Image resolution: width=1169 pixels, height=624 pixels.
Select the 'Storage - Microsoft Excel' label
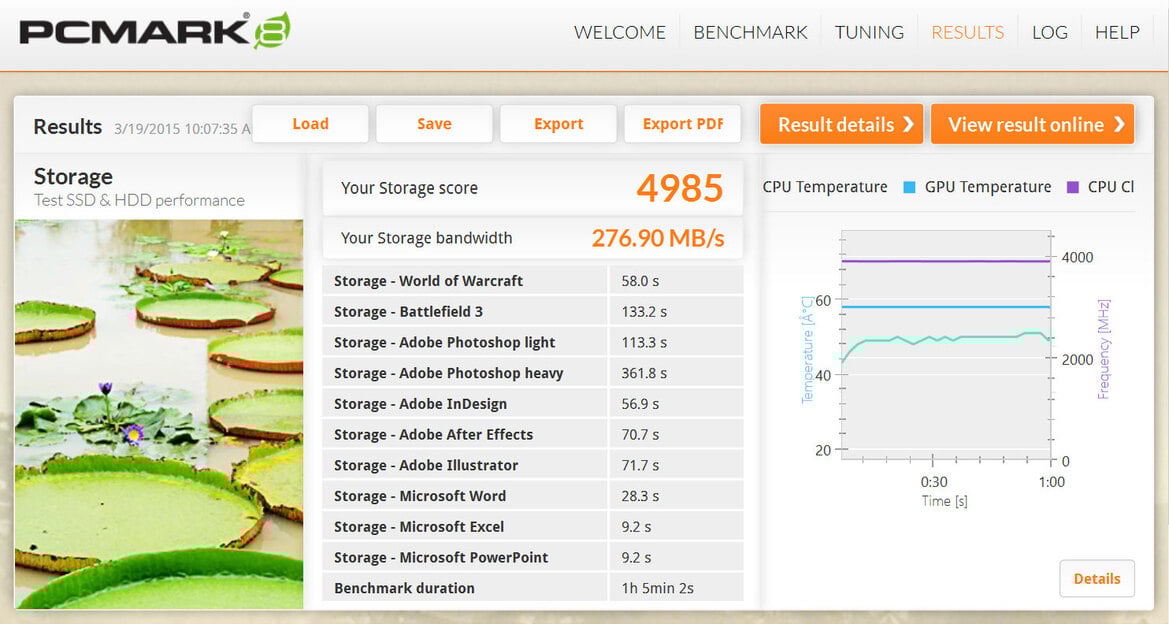pos(419,526)
